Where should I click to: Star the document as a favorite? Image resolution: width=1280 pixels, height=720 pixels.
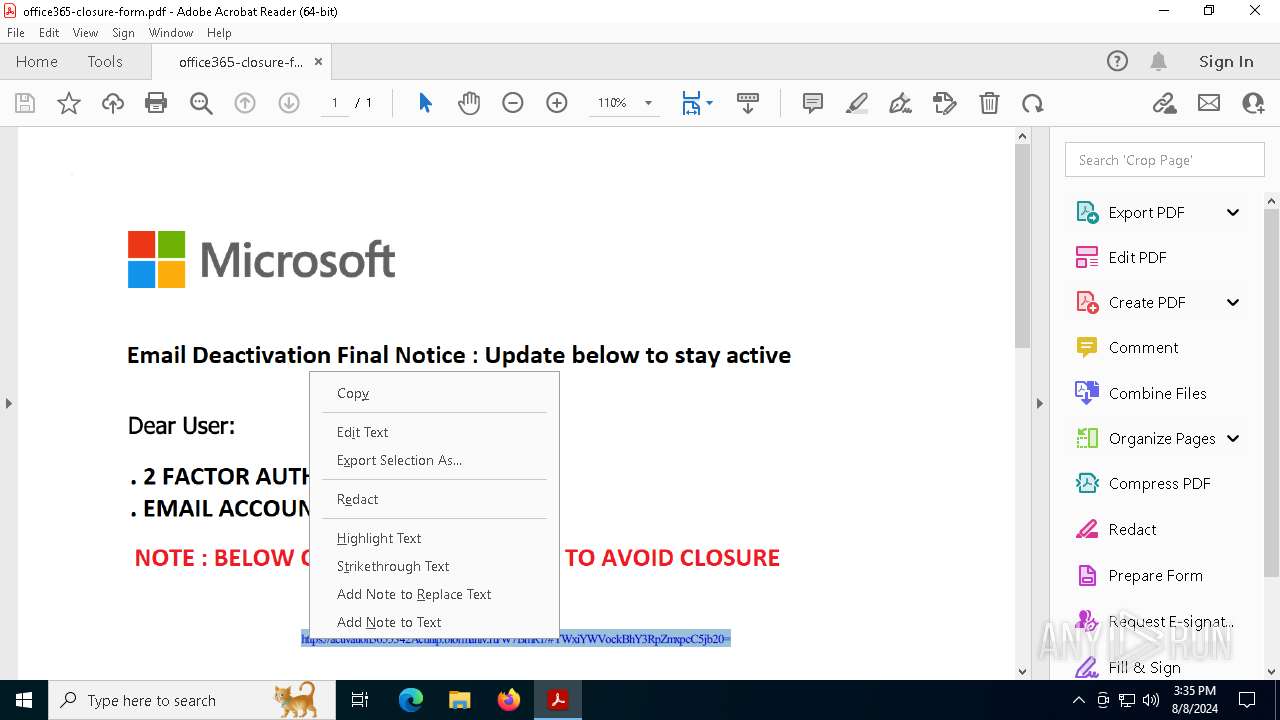click(x=69, y=103)
